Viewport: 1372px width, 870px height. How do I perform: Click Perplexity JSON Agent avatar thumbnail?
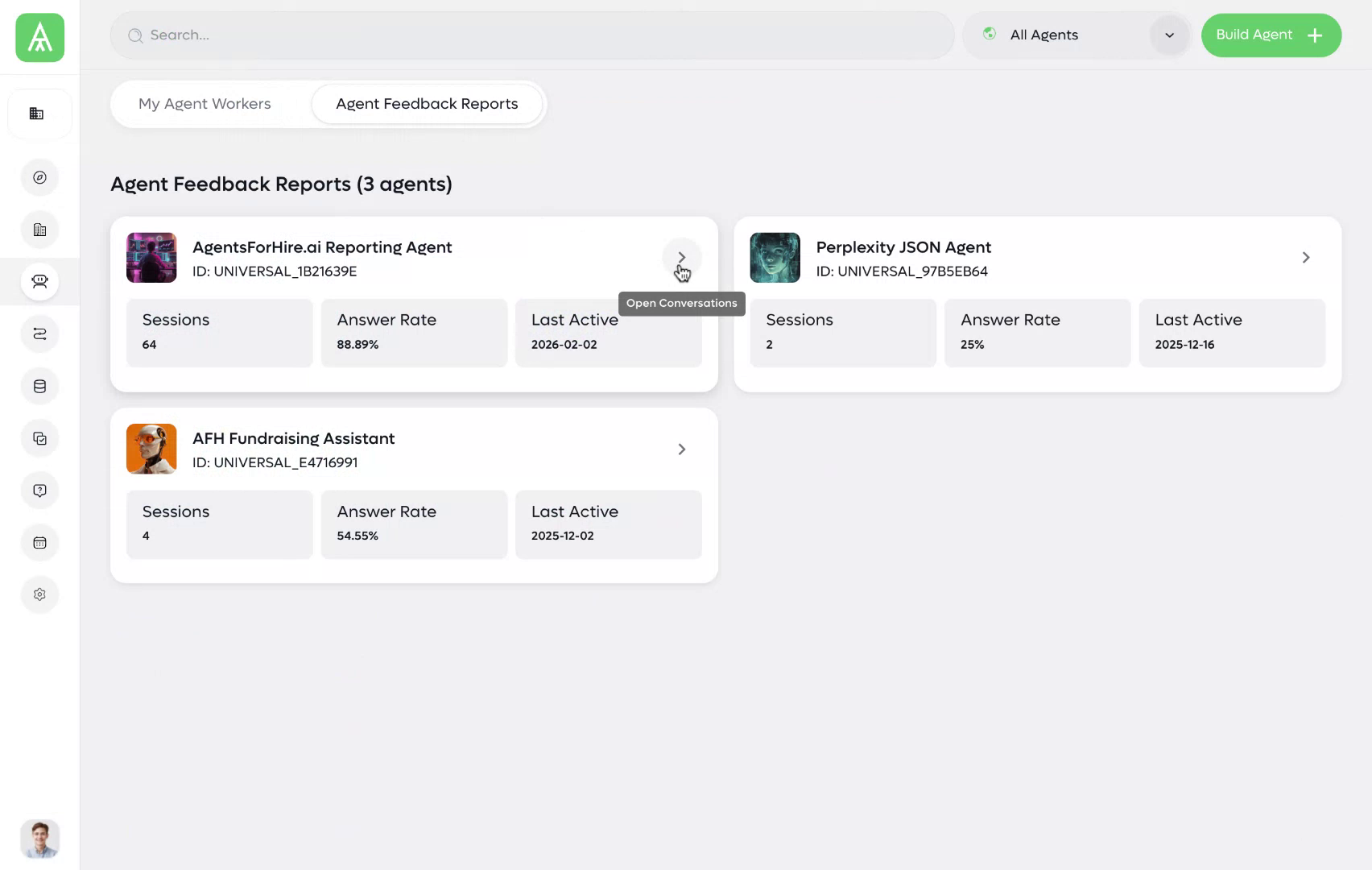[775, 258]
